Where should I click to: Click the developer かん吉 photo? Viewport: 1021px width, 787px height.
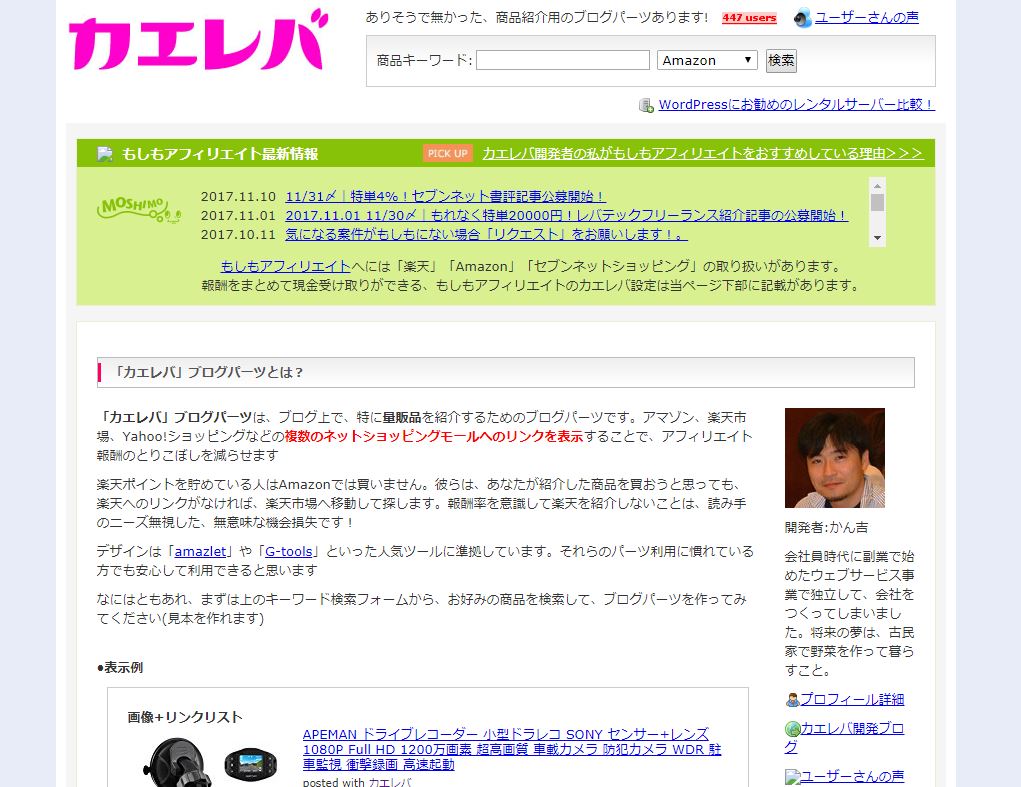pyautogui.click(x=834, y=458)
